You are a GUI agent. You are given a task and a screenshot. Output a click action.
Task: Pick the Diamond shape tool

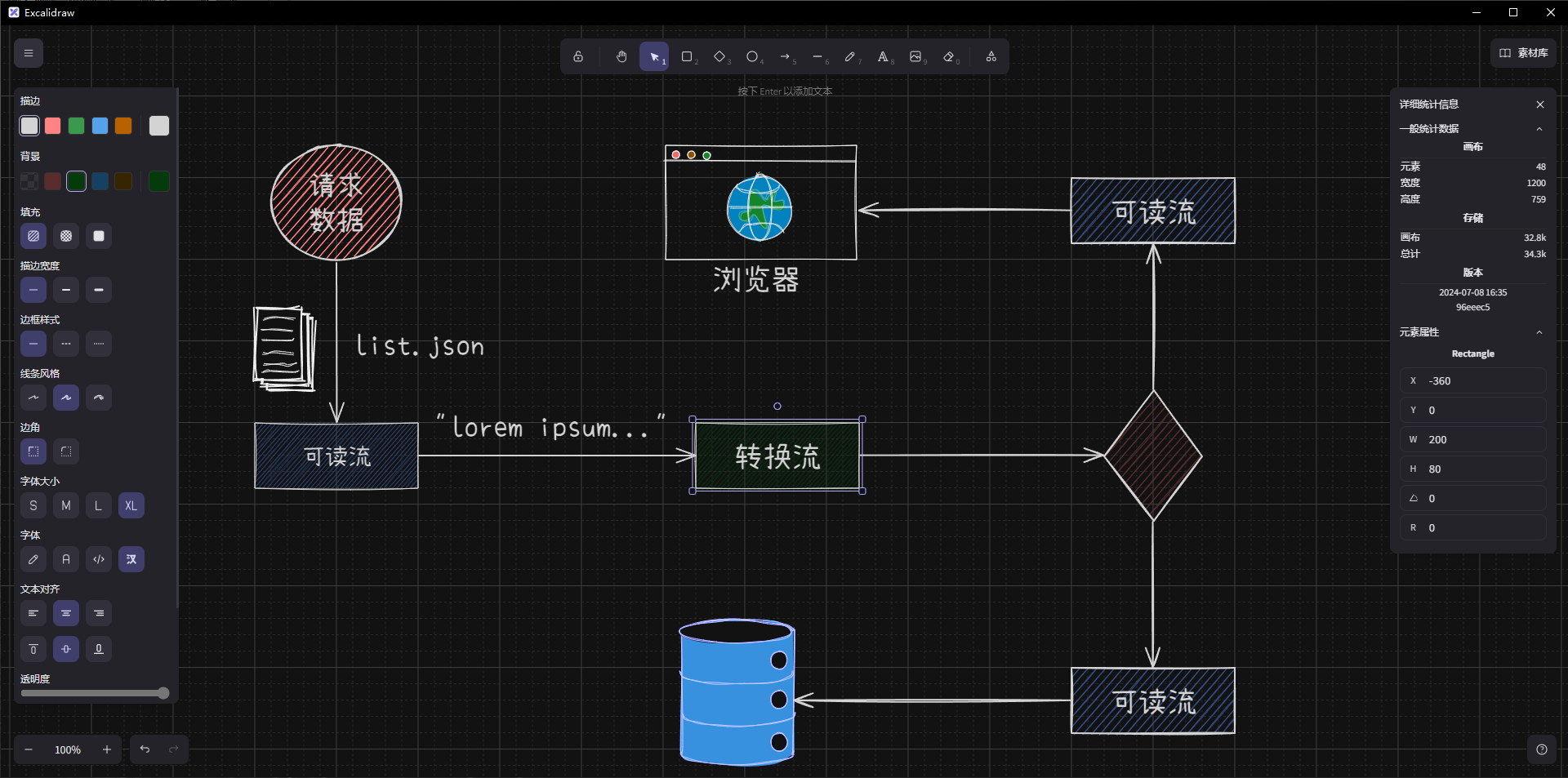pos(719,56)
